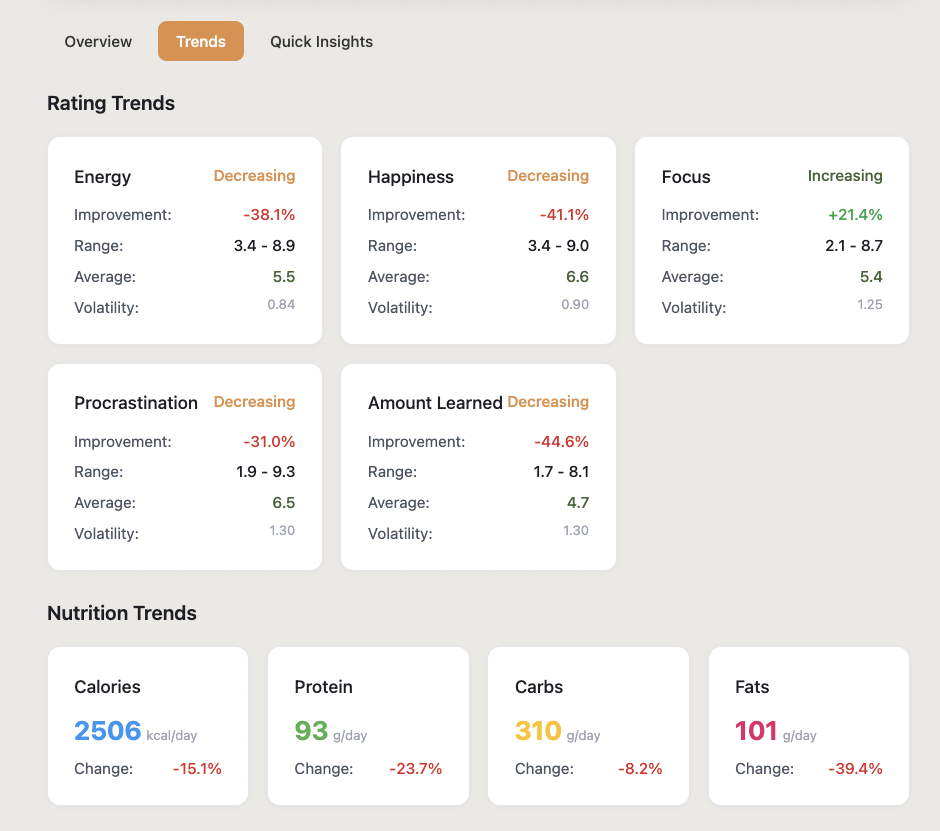Open the Quick Insights tab
The width and height of the screenshot is (940, 831).
(321, 41)
